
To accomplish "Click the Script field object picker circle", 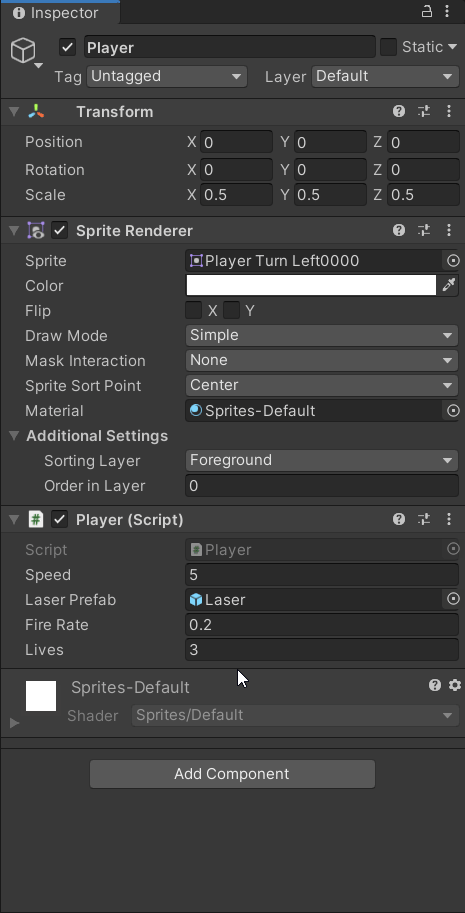I will tap(453, 549).
